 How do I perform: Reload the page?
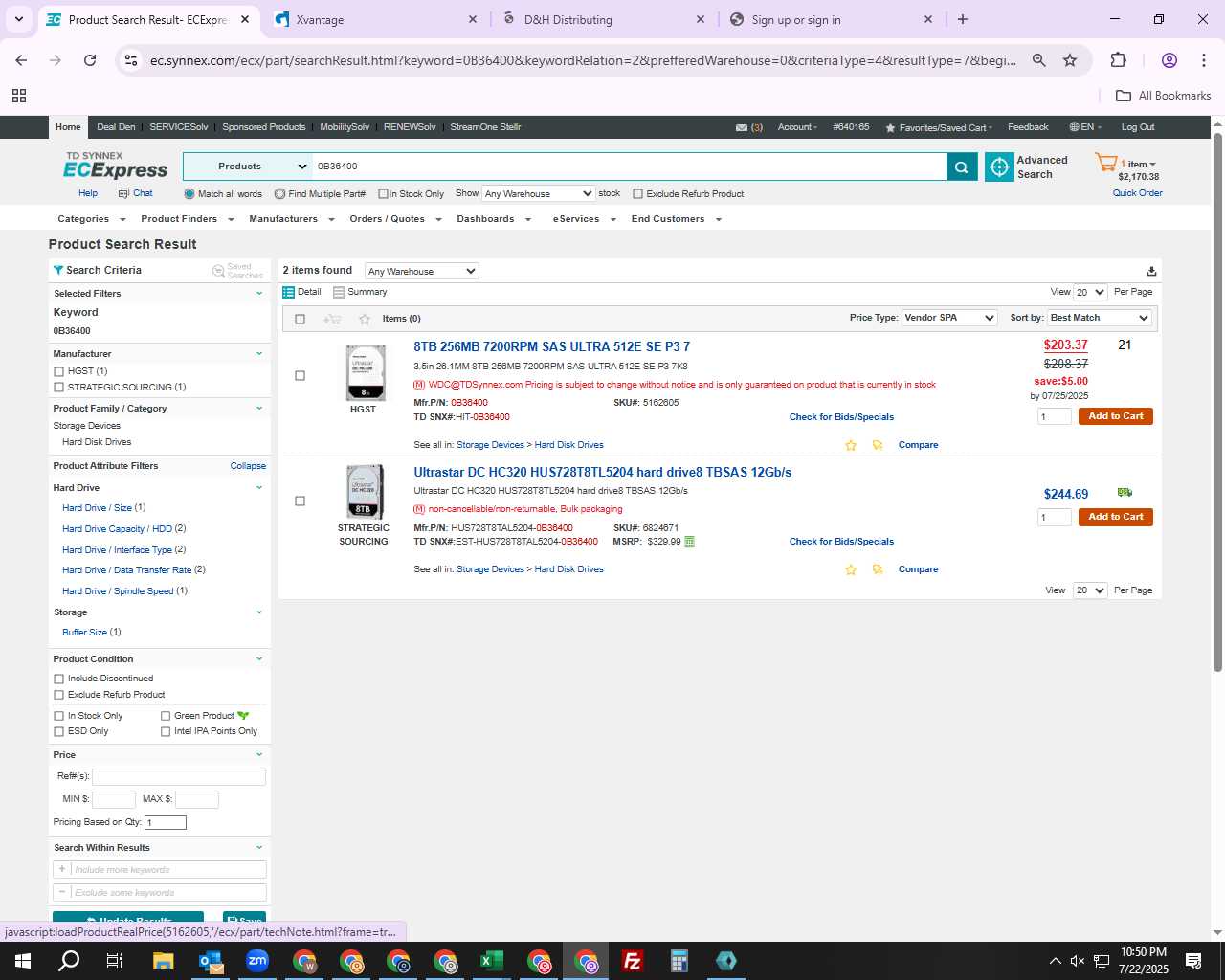coord(90,60)
